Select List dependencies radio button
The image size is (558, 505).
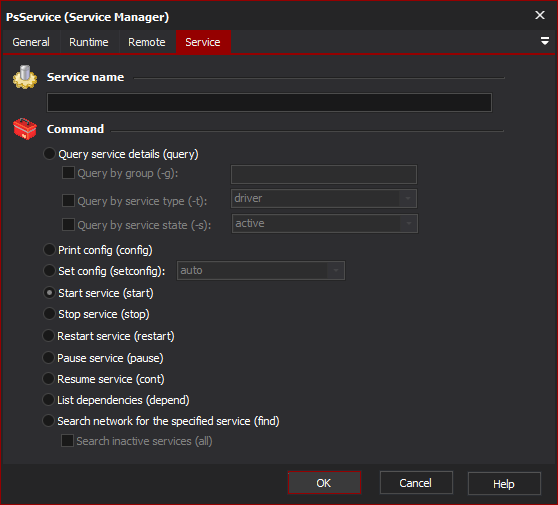[x=48, y=400]
